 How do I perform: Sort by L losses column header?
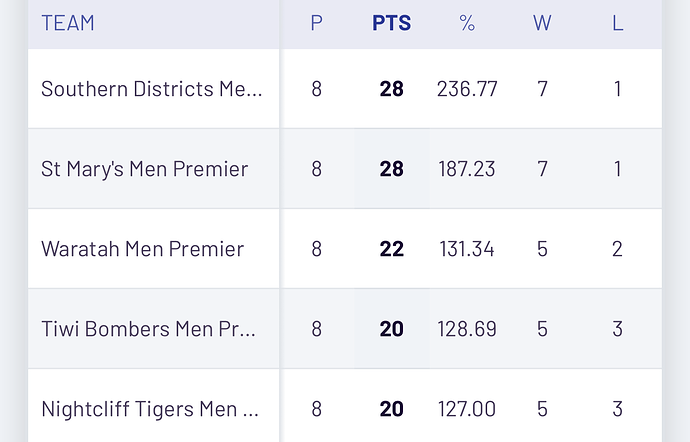(618, 23)
